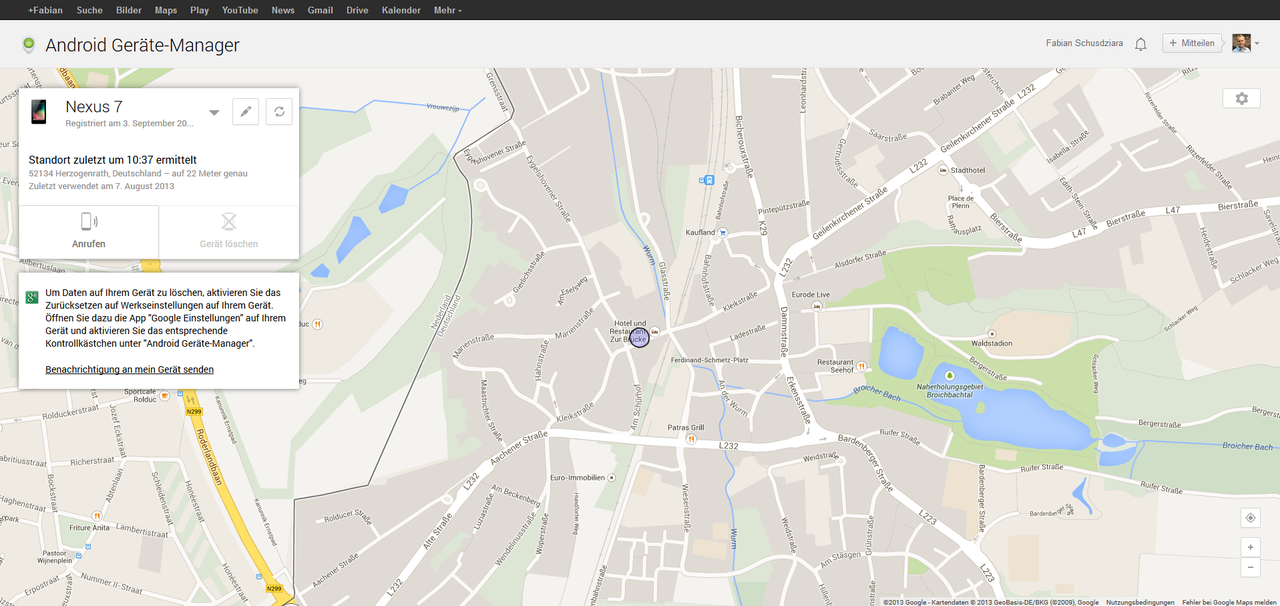Open Kalender in the Google bar
1280x606 pixels.
click(399, 10)
